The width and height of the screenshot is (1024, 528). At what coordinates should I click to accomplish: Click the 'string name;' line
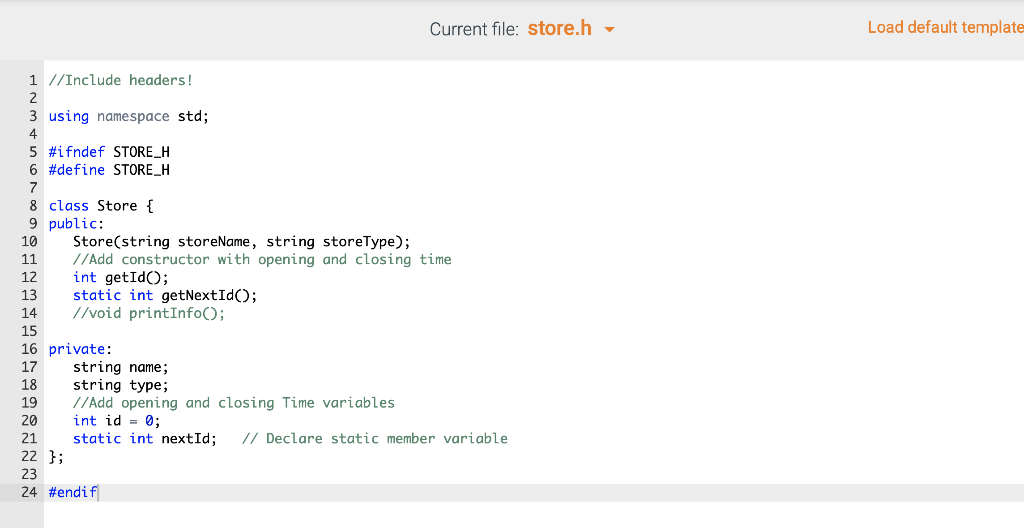121,367
